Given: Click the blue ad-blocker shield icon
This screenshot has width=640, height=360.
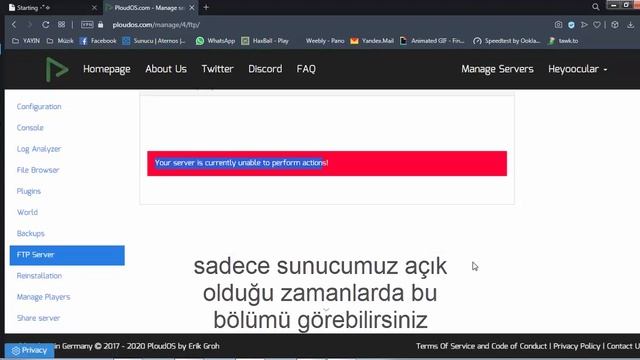Looking at the screenshot, I should [x=571, y=25].
